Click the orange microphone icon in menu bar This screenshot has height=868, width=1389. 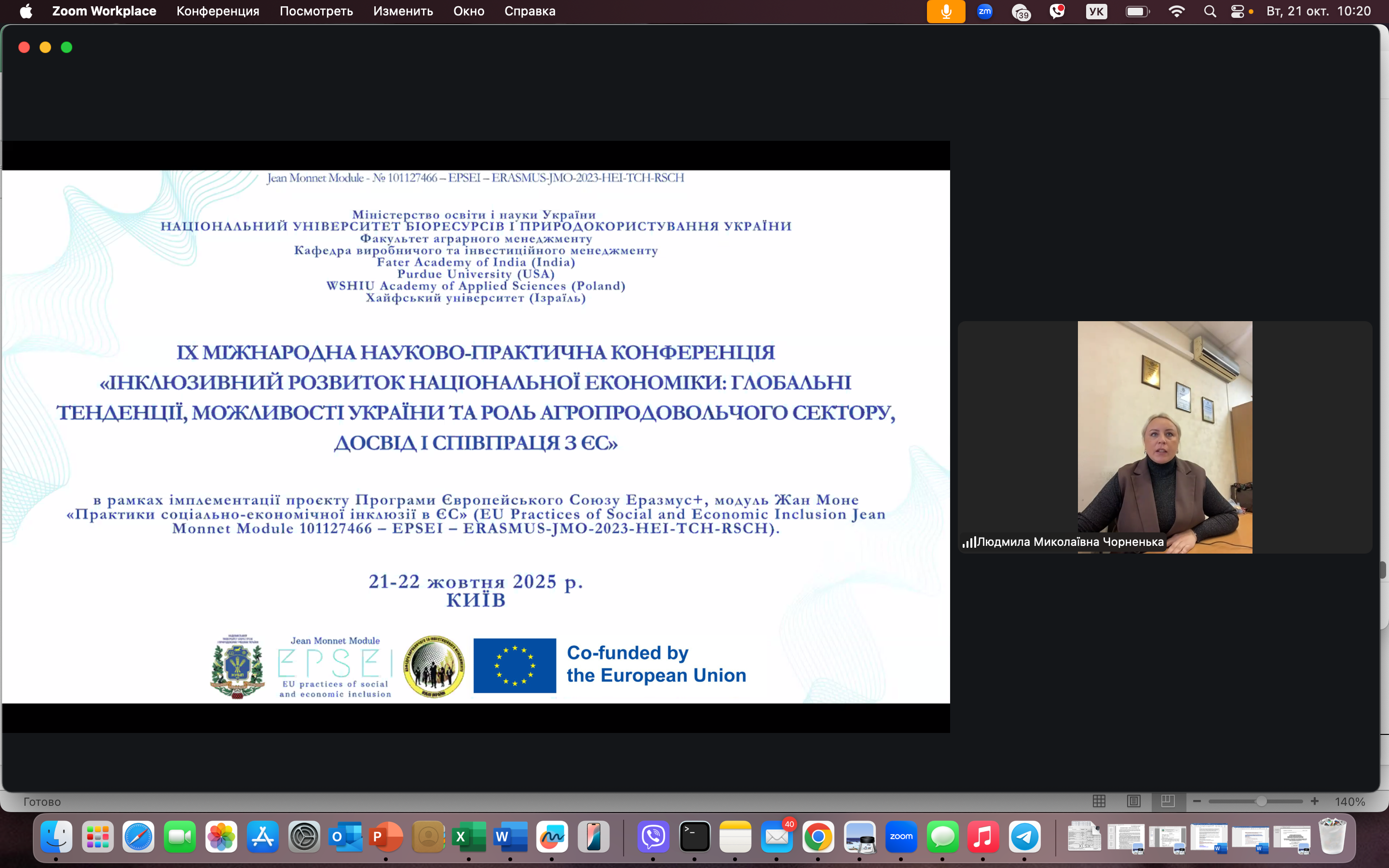pyautogui.click(x=946, y=12)
